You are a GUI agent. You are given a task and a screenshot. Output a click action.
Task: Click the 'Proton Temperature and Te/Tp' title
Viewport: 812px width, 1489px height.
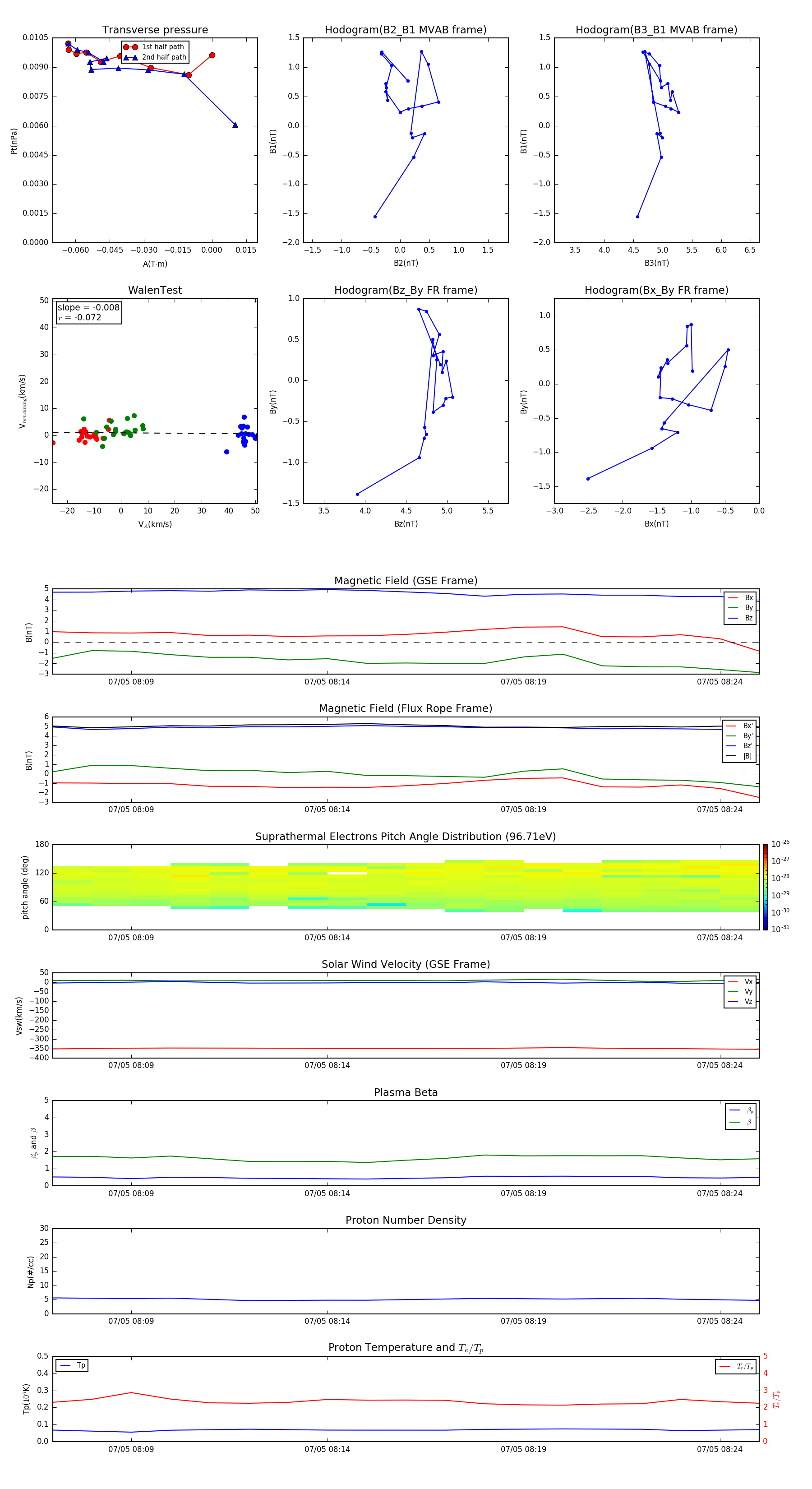pyautogui.click(x=406, y=1348)
